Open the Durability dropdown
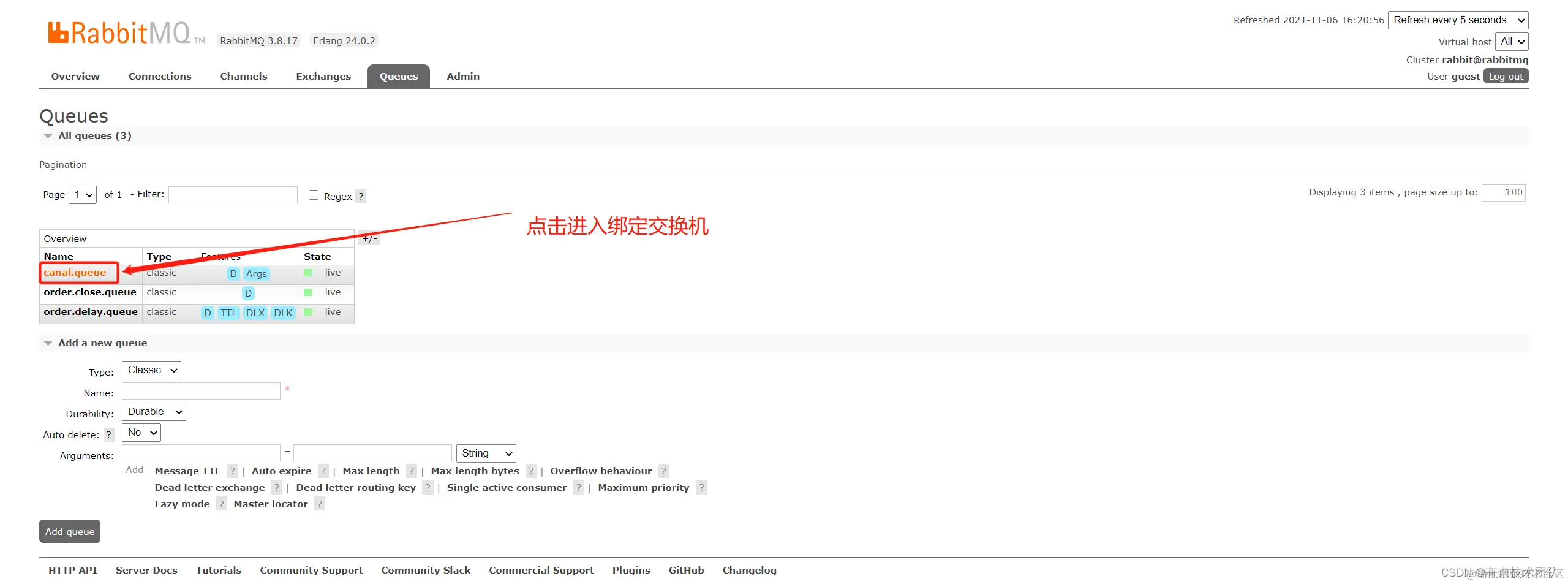The image size is (1568, 584). pyautogui.click(x=154, y=412)
